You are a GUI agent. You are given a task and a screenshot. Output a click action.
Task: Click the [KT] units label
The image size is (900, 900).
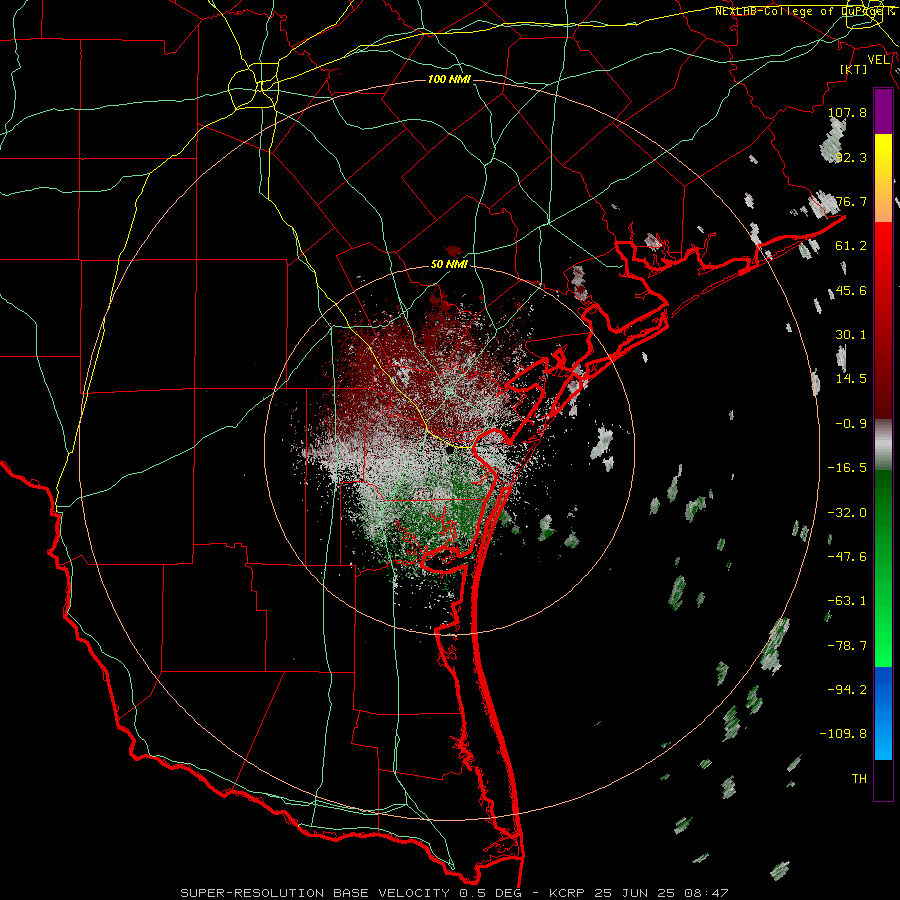click(854, 69)
